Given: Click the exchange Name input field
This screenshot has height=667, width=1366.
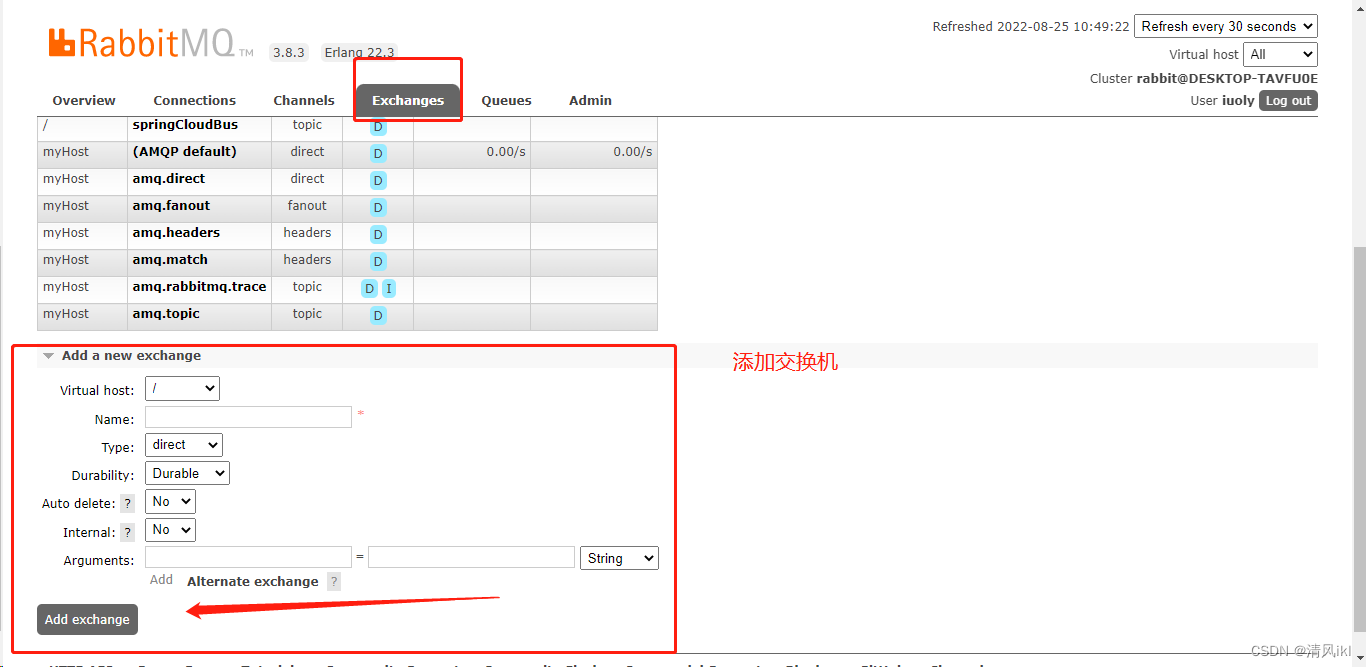Looking at the screenshot, I should click(x=248, y=417).
